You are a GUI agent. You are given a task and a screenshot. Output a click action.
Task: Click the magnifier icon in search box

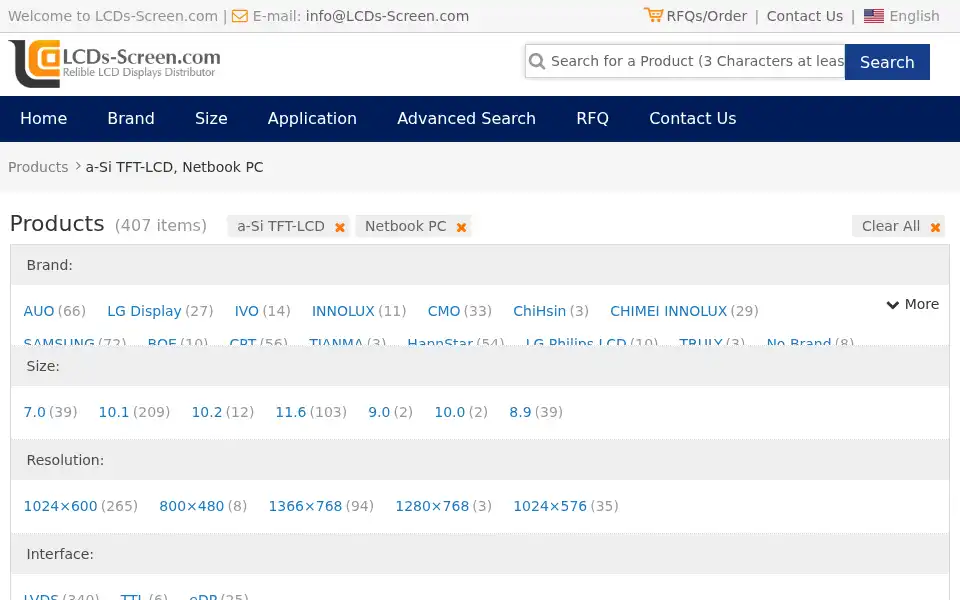tap(537, 61)
